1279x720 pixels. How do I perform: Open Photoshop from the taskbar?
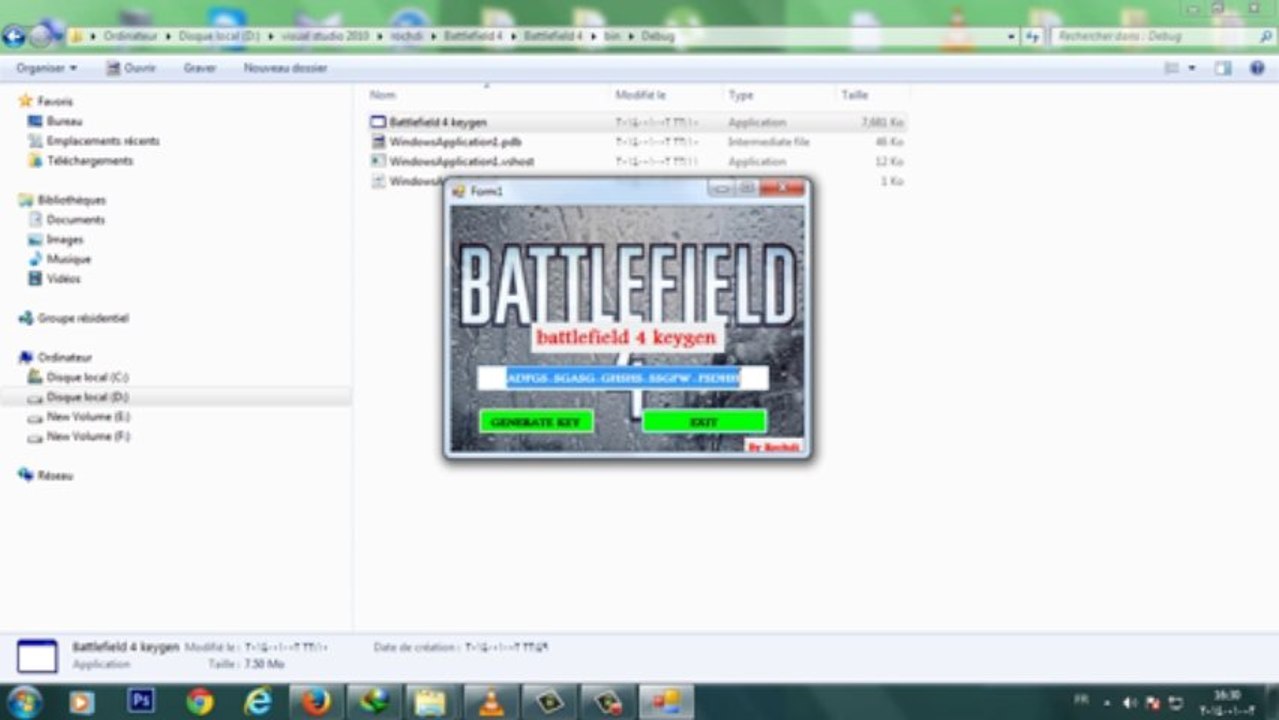(142, 702)
